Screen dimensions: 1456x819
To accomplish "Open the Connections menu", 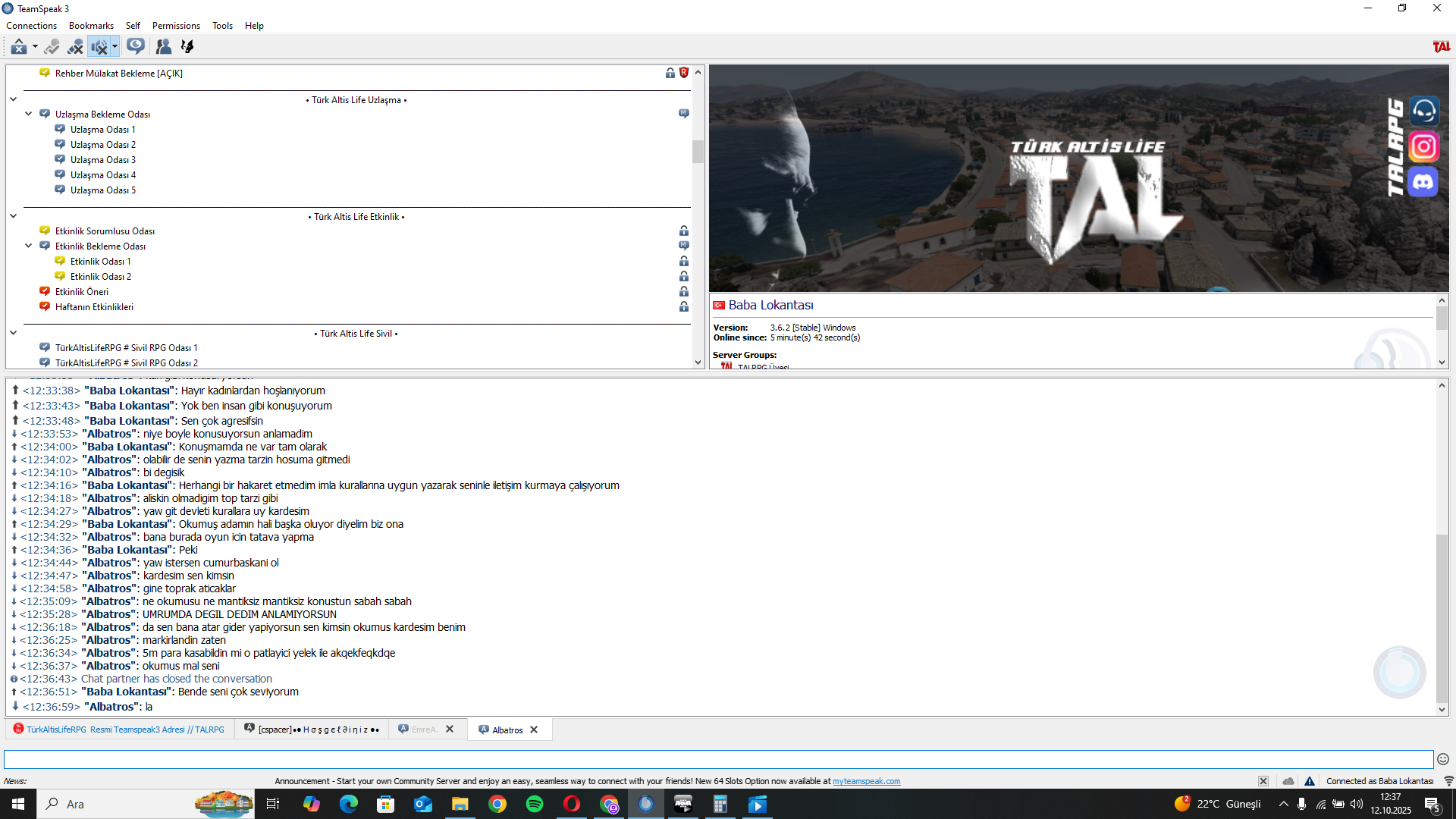I will [x=31, y=26].
